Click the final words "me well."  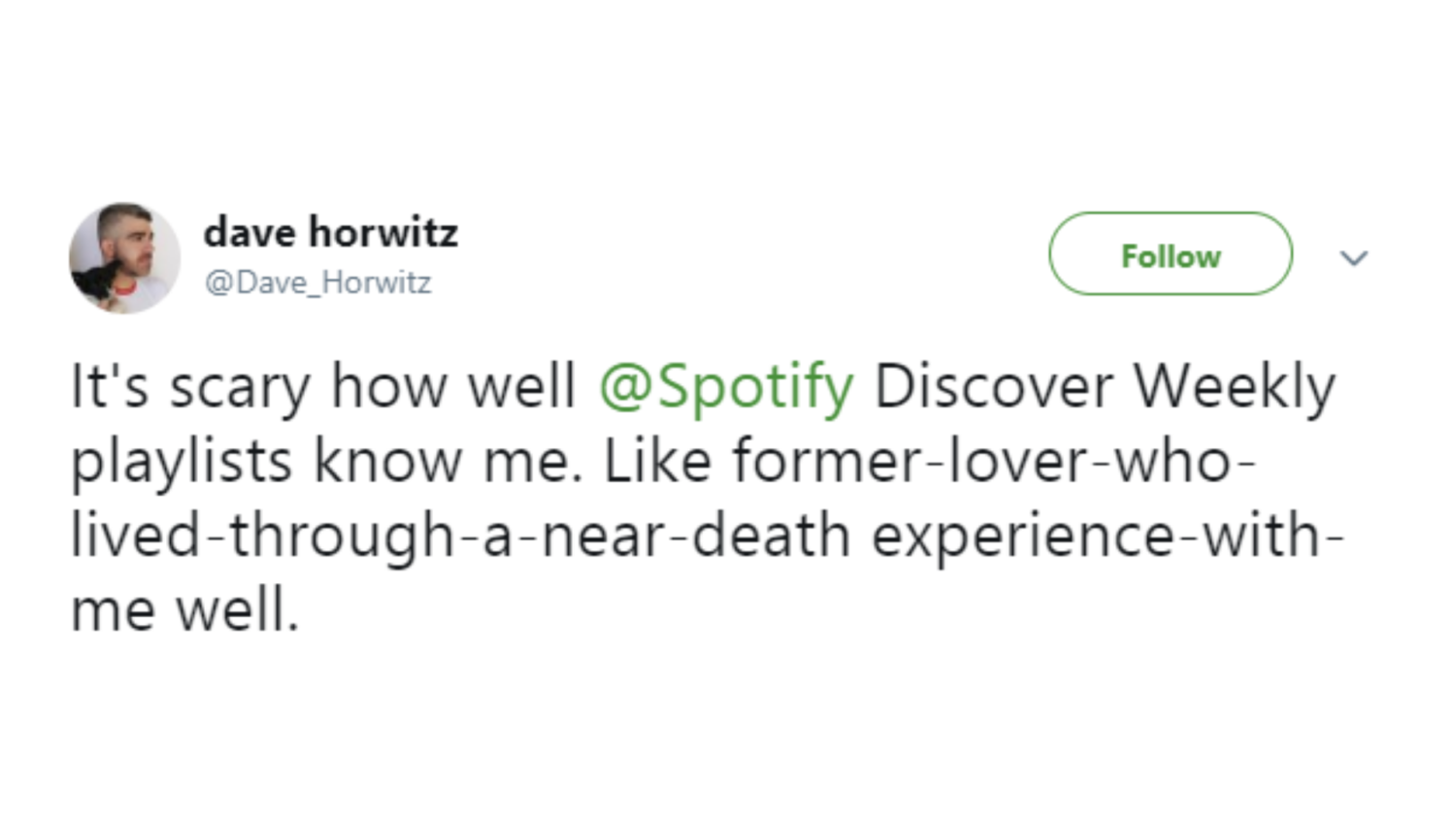[x=185, y=610]
